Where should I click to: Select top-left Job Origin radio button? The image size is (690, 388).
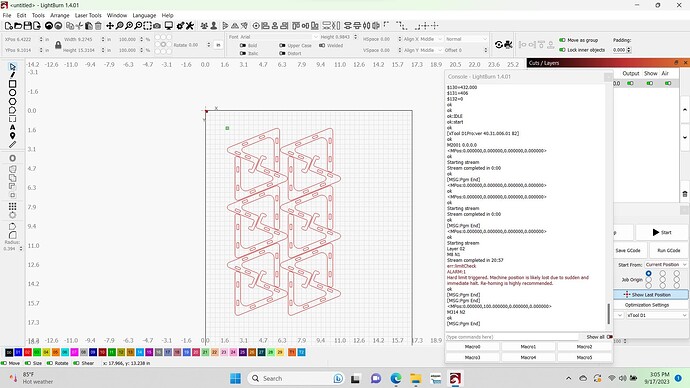tap(649, 273)
